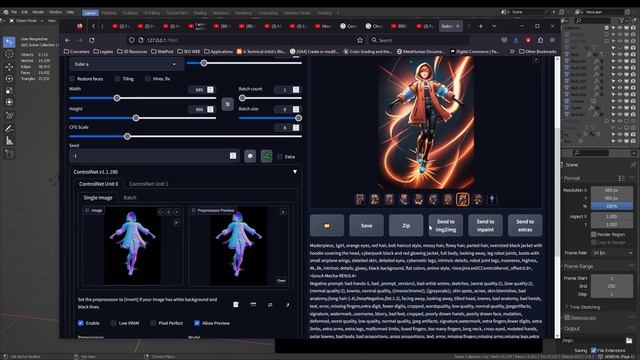Collapse the ControlNet v1.1.190 section
Image resolution: width=640 pixels, height=360 pixels.
pyautogui.click(x=295, y=172)
